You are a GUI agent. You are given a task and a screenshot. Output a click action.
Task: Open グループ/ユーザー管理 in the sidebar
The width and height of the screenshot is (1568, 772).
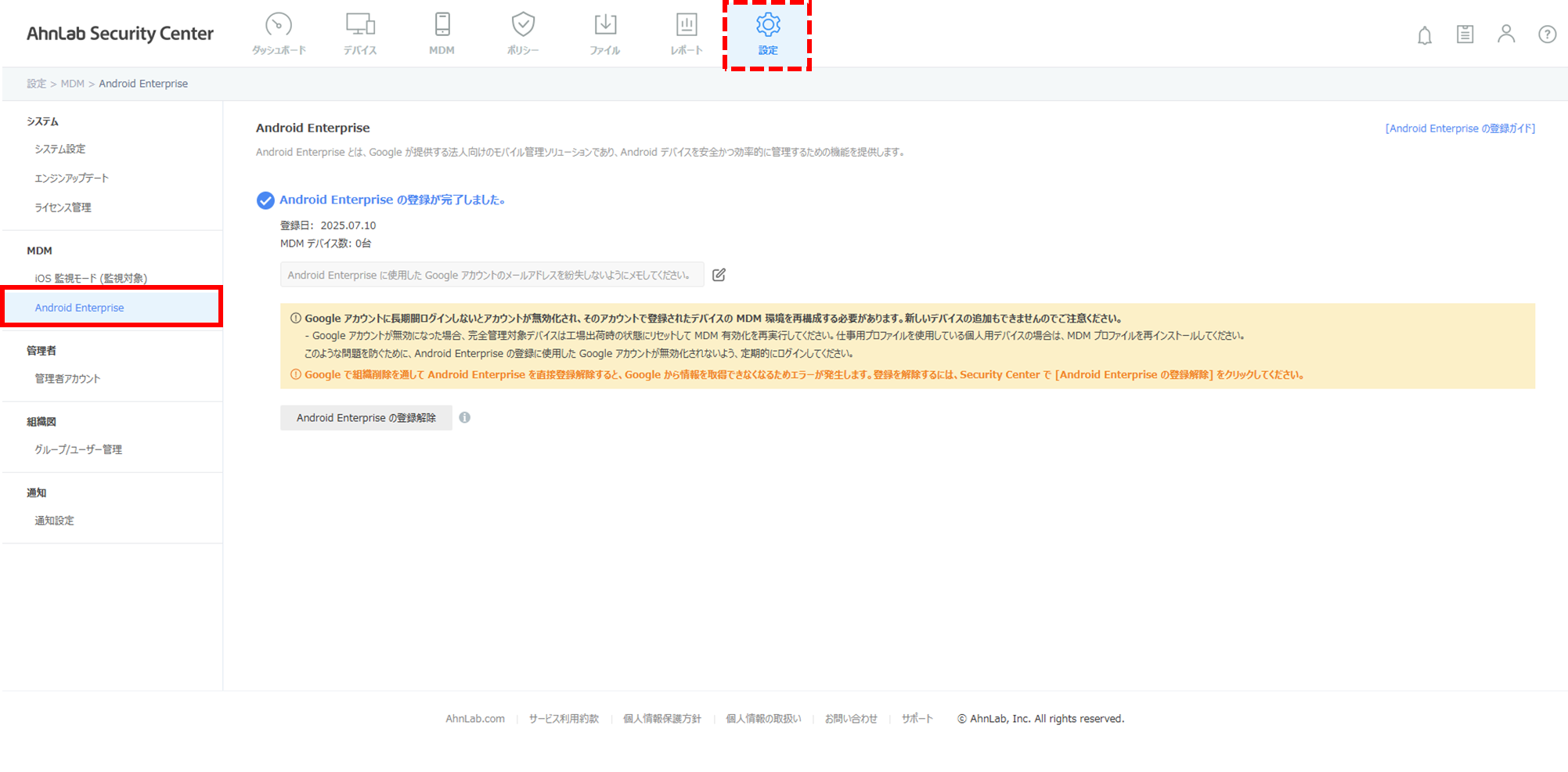(x=78, y=449)
